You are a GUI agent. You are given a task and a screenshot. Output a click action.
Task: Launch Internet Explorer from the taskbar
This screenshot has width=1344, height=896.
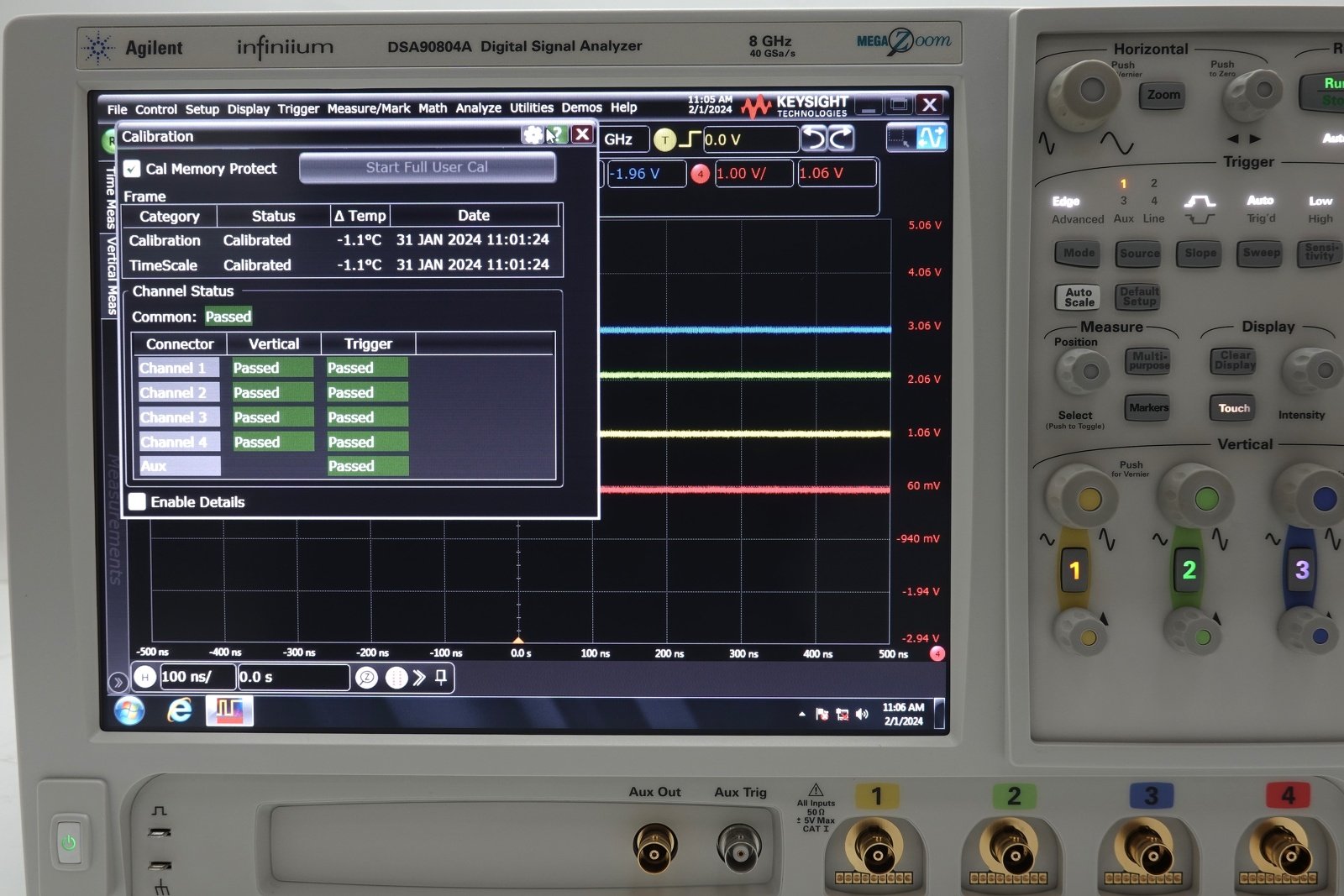[179, 711]
